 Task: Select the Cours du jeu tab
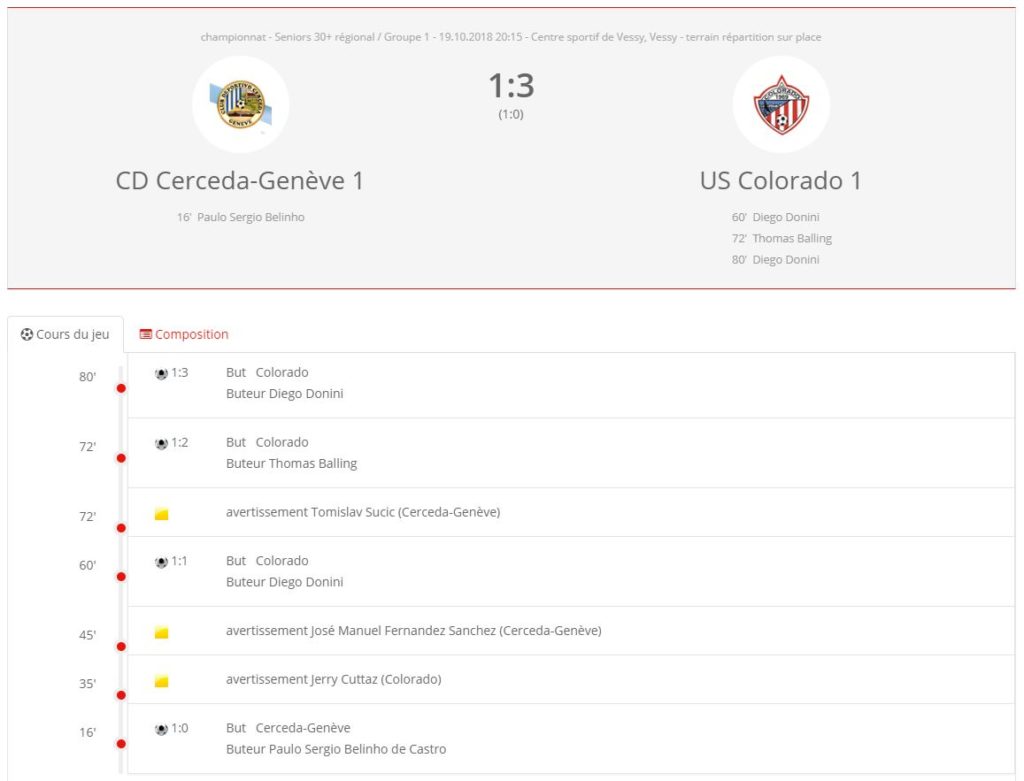[x=65, y=334]
